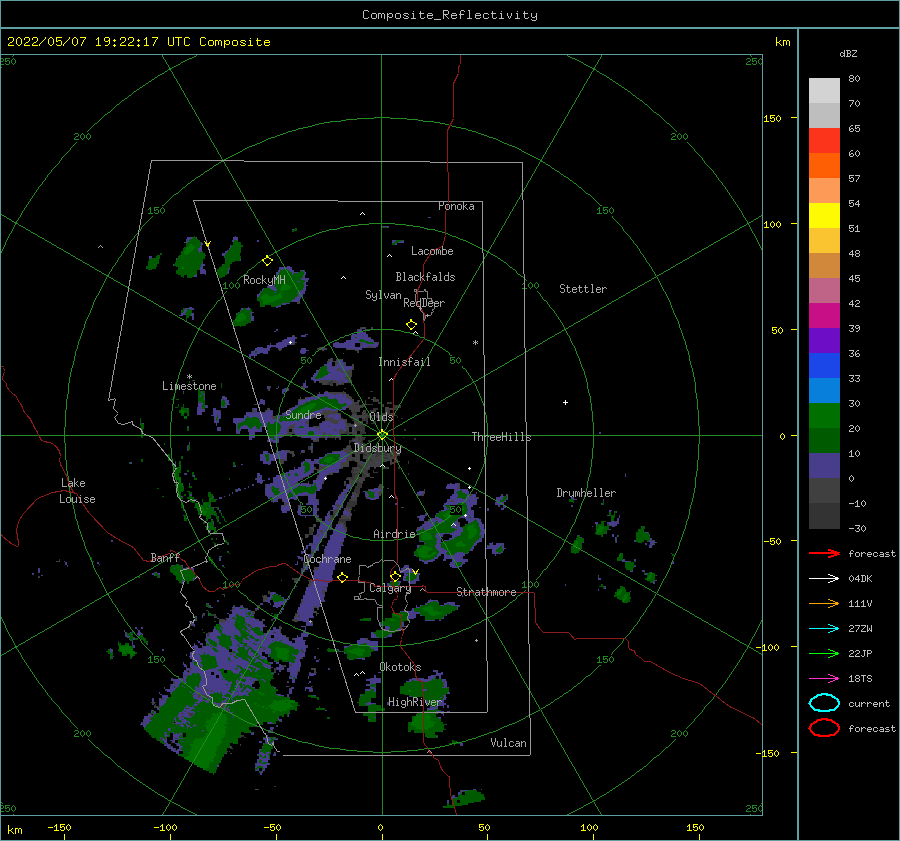Click the blue swatch between 36 and 33 dBZ

[824, 366]
